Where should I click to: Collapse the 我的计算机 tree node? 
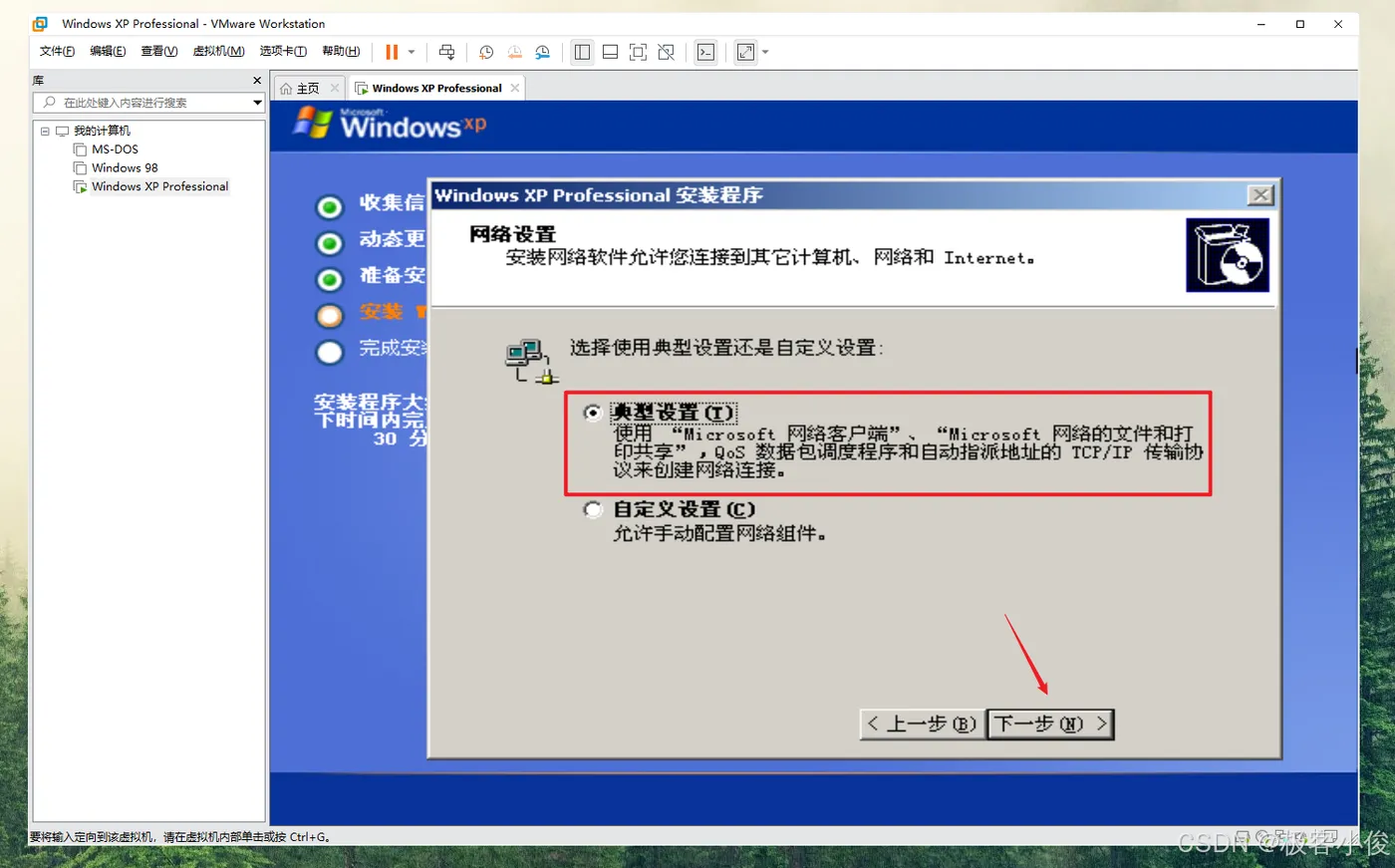click(45, 131)
